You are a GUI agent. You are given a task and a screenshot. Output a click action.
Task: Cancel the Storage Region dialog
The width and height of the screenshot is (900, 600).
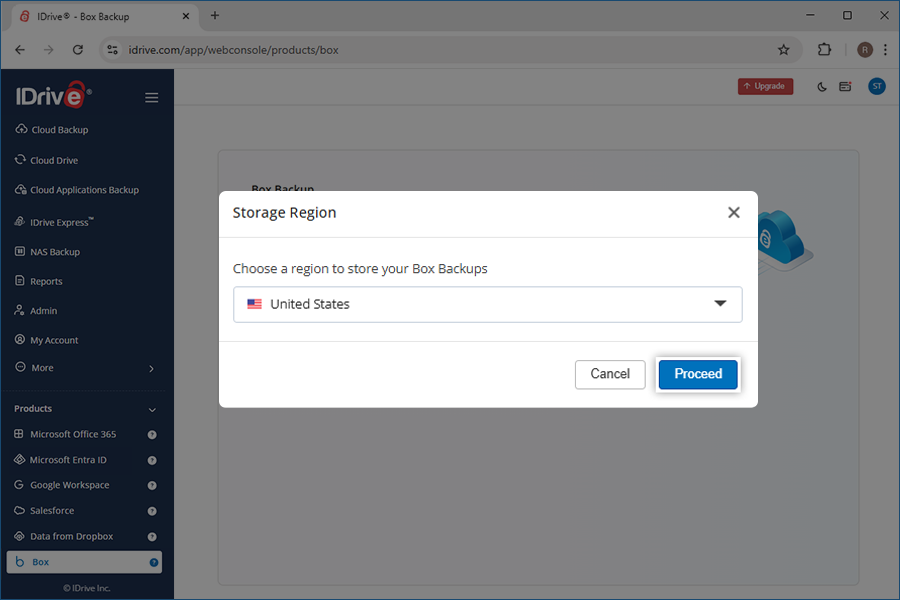click(x=610, y=374)
